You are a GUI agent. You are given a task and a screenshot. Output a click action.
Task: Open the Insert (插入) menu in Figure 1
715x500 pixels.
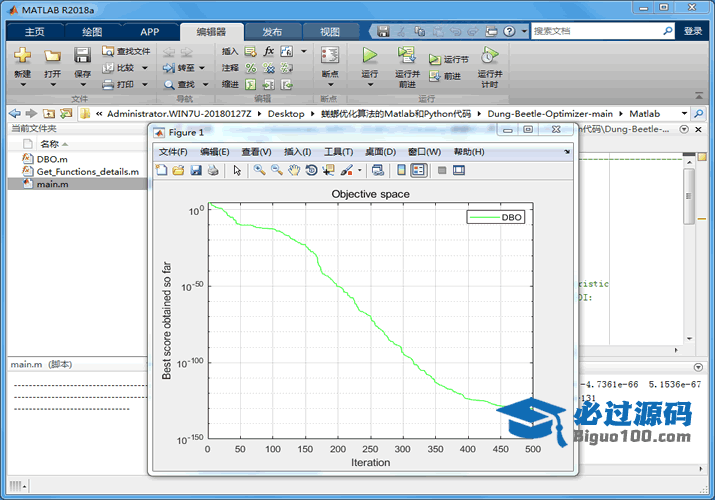coord(297,152)
